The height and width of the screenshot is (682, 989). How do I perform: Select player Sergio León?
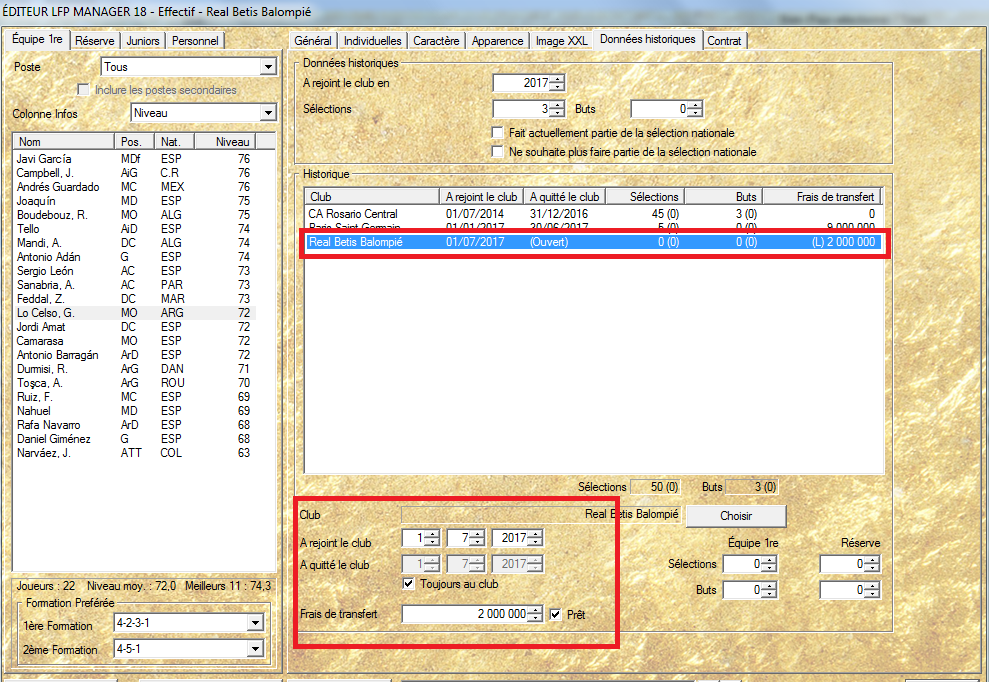[x=135, y=271]
